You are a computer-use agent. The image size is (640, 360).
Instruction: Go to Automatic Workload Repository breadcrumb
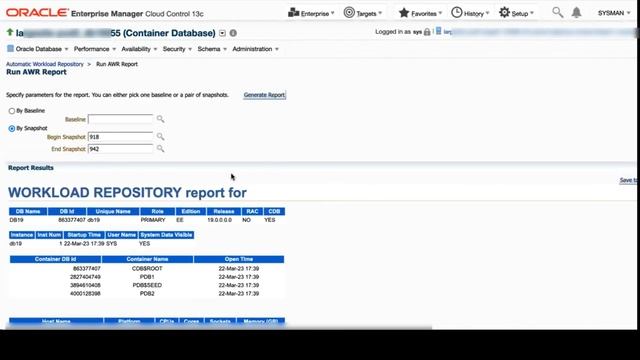click(x=45, y=64)
